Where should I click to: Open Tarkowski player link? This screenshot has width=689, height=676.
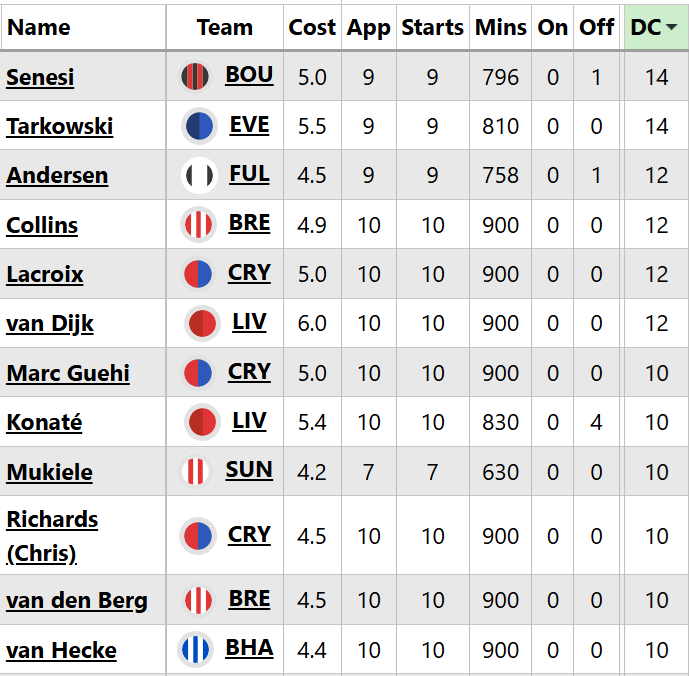[x=59, y=126]
